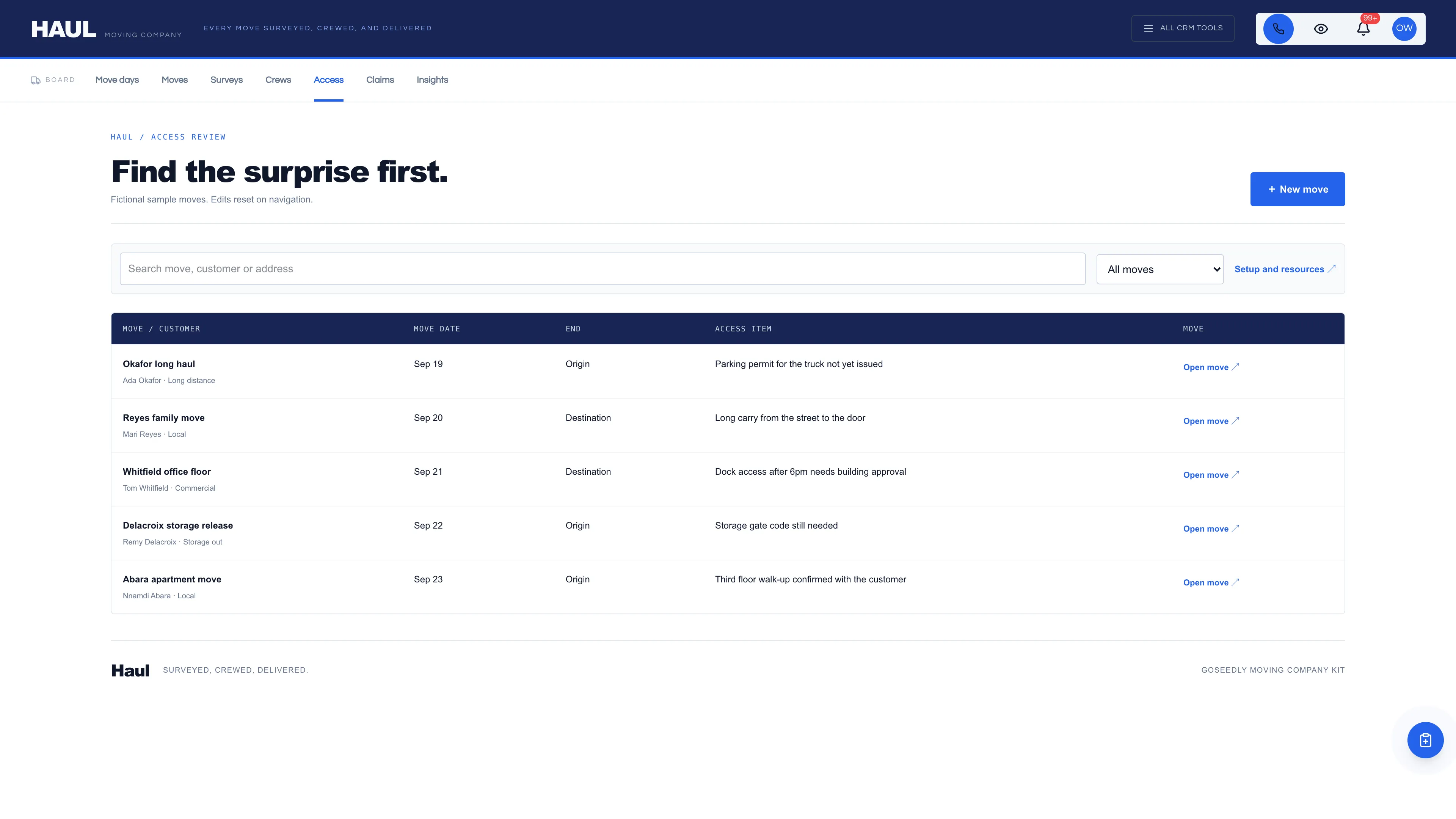Toggle the eye visibility icon in header
Screen dimensions: 1456x819
(1321, 29)
